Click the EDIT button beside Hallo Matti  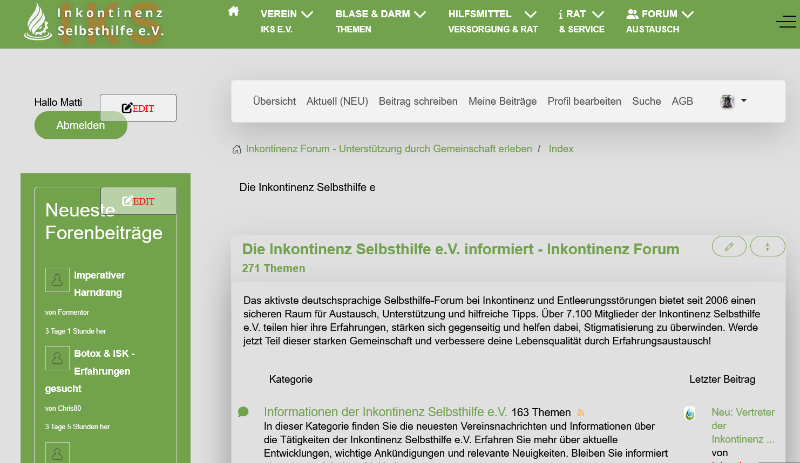click(138, 108)
